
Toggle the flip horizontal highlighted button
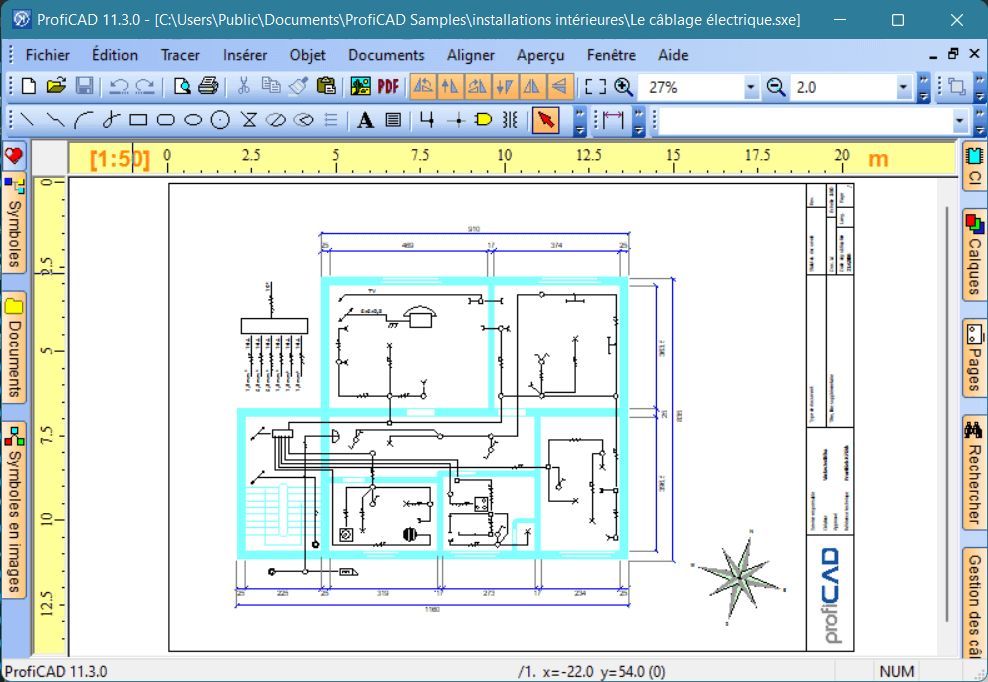[x=531, y=86]
